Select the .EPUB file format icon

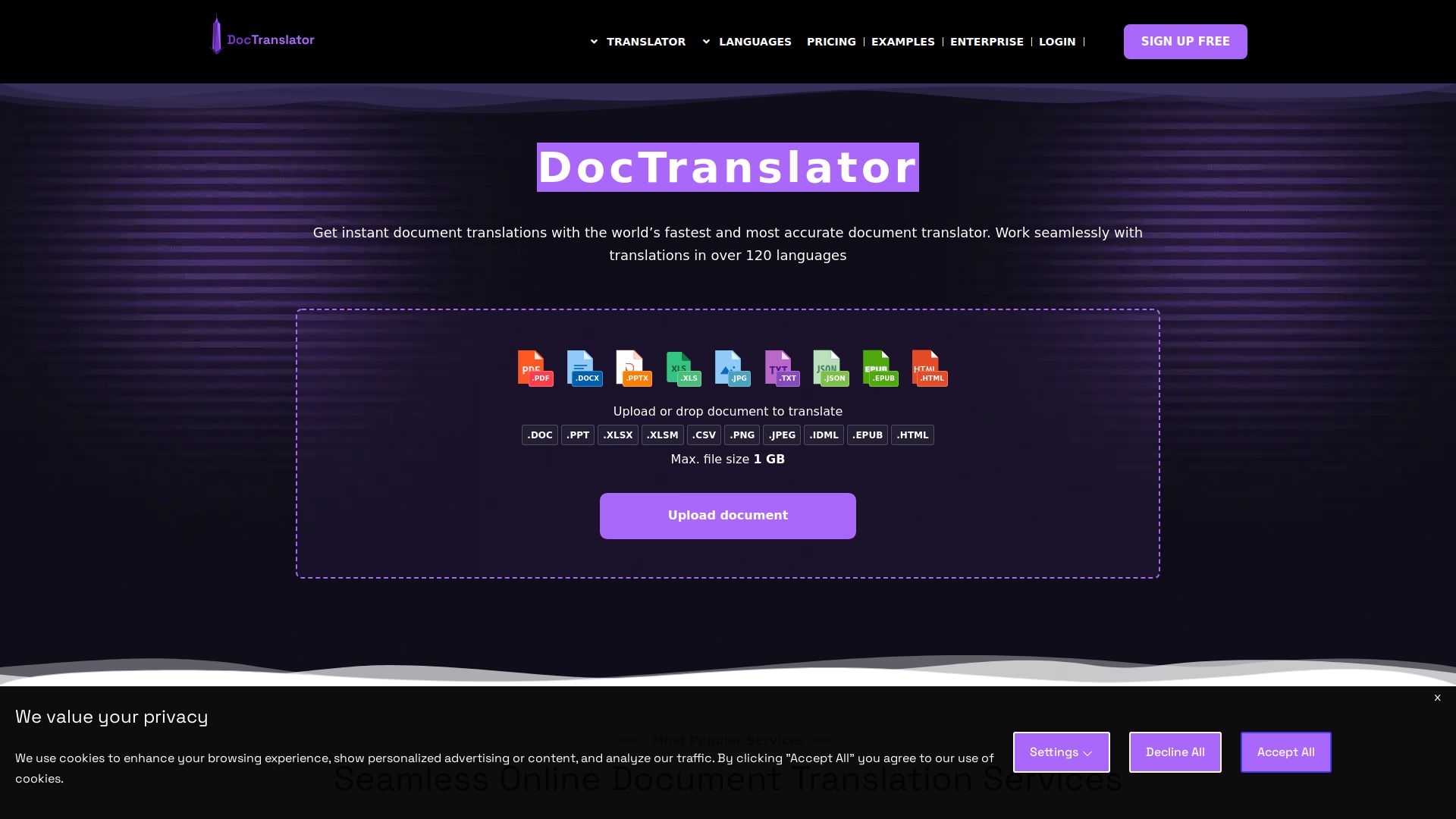coord(880,369)
